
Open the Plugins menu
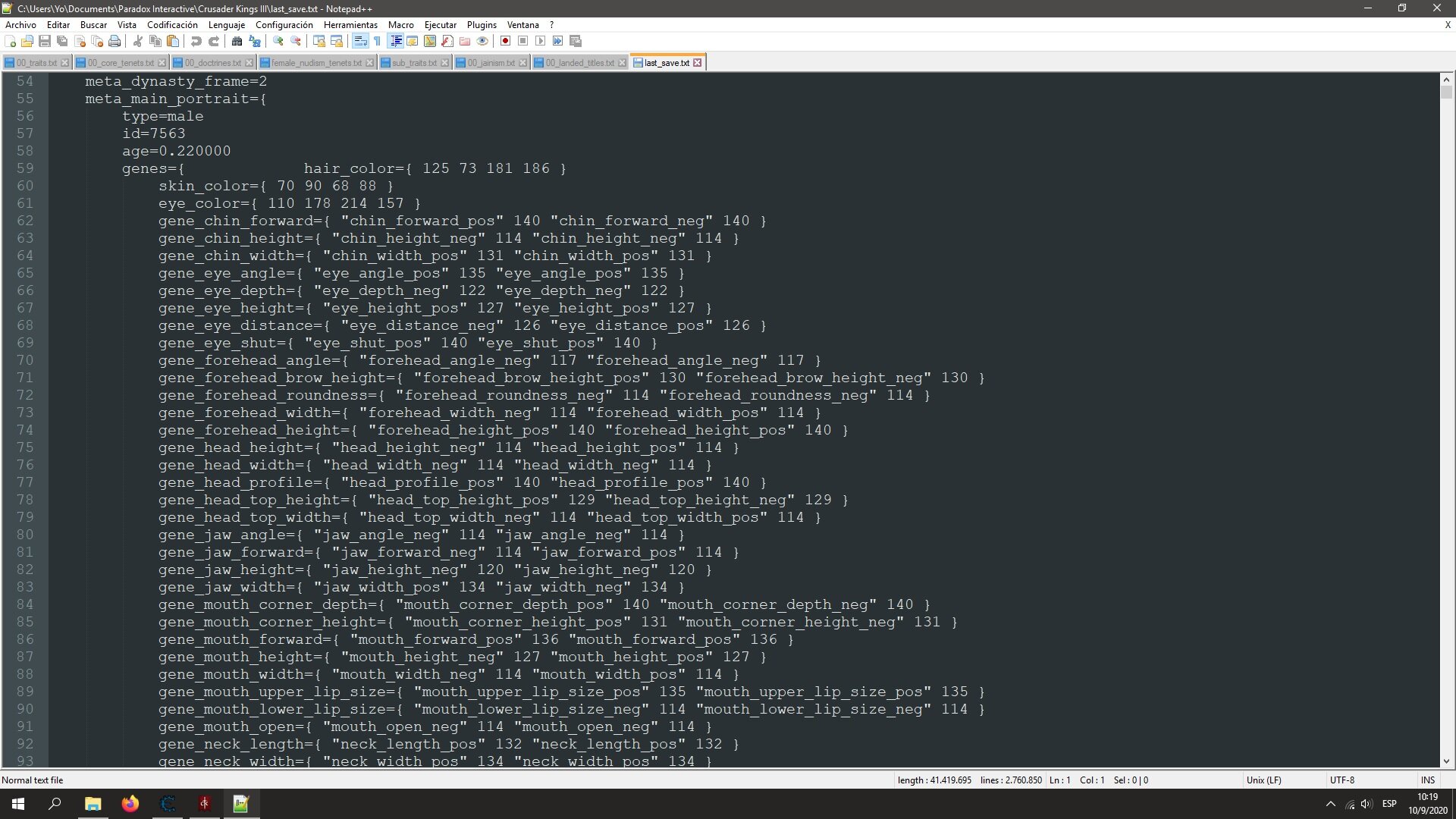(482, 25)
